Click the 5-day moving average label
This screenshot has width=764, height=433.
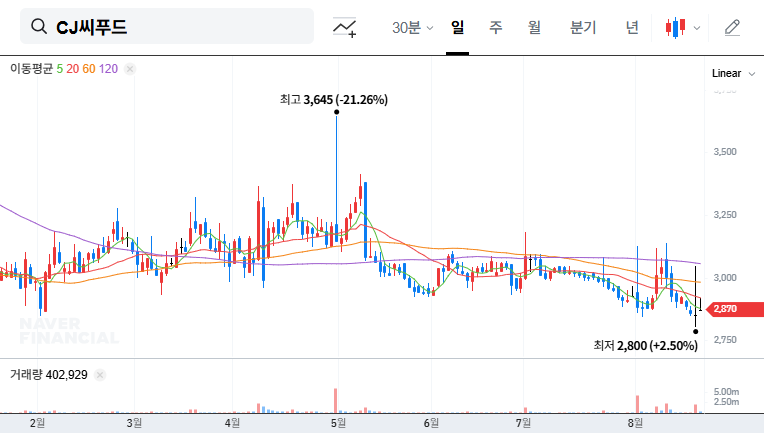tap(59, 69)
